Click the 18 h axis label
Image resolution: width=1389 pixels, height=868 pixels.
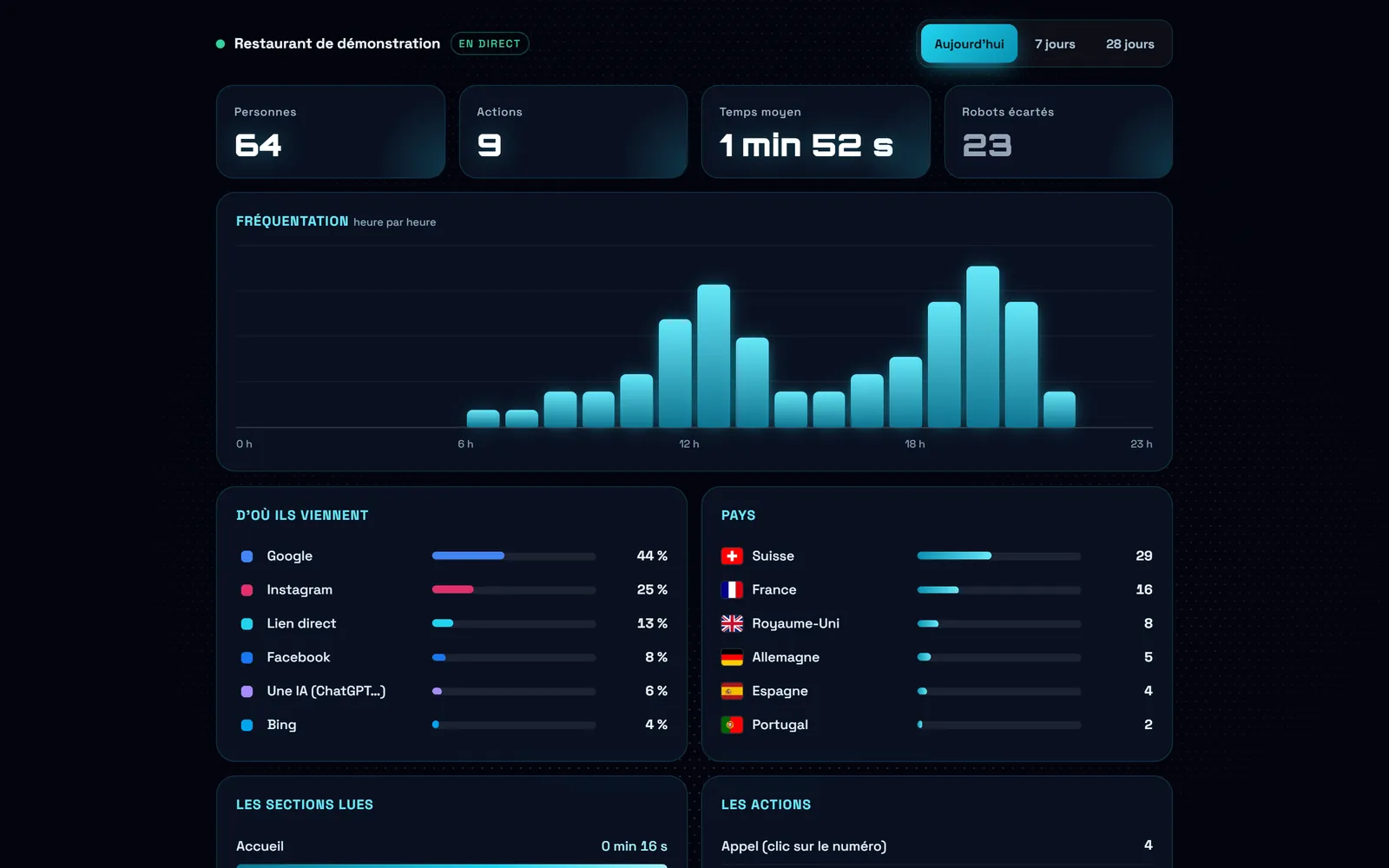click(915, 444)
